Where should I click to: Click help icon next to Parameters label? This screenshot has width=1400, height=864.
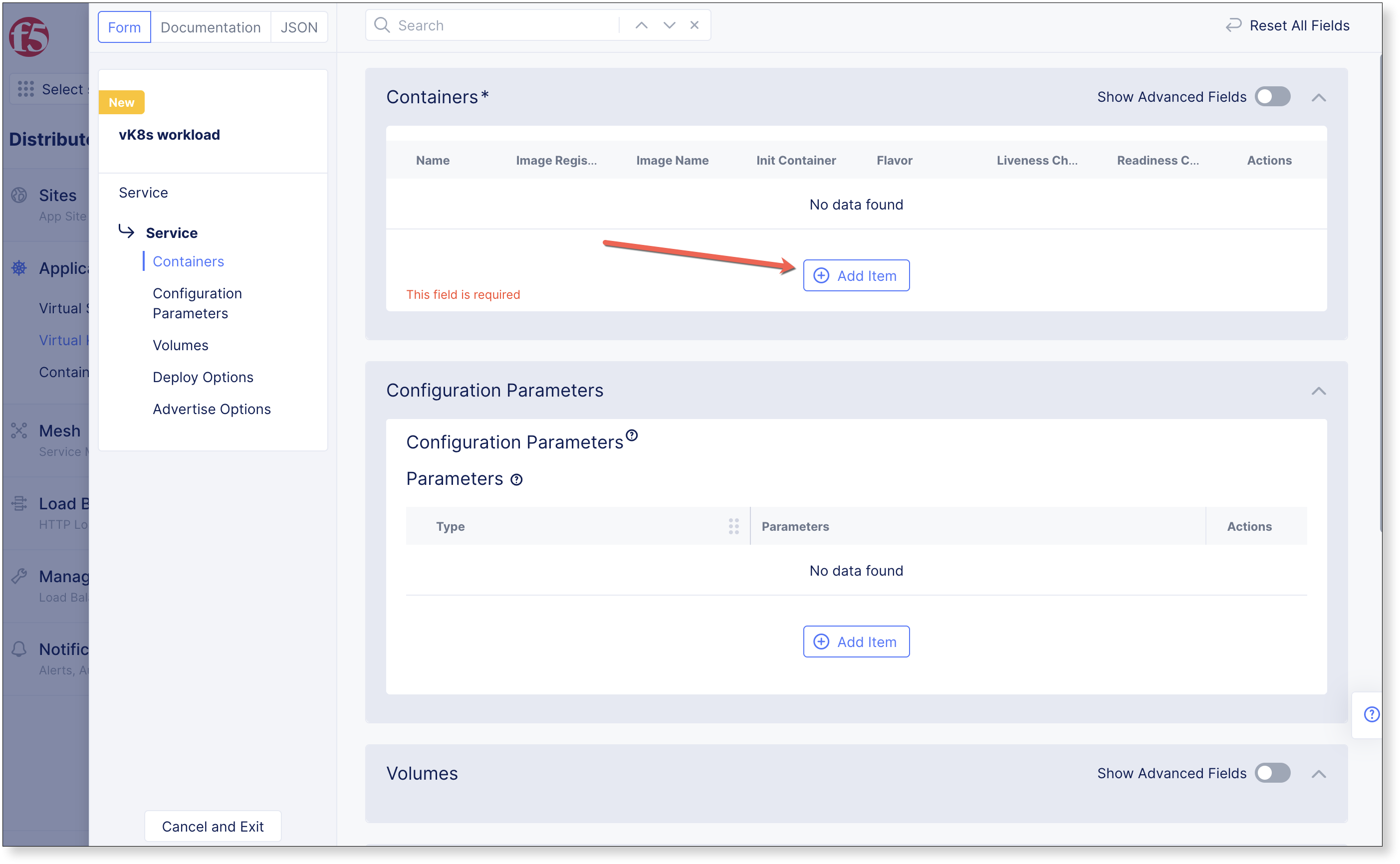(516, 480)
